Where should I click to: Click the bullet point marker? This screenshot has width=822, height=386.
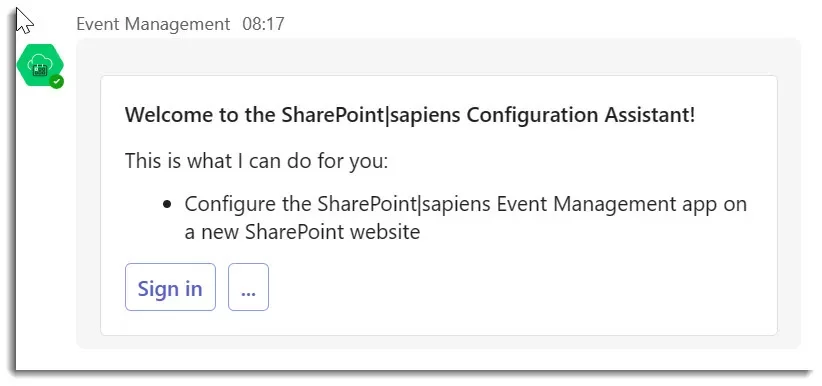(167, 204)
